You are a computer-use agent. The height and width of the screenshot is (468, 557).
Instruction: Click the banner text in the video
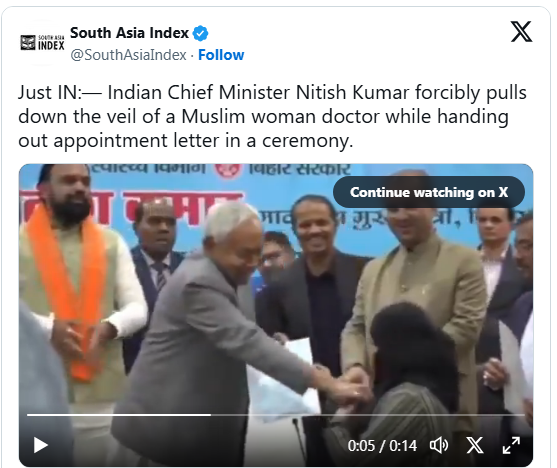(x=220, y=169)
